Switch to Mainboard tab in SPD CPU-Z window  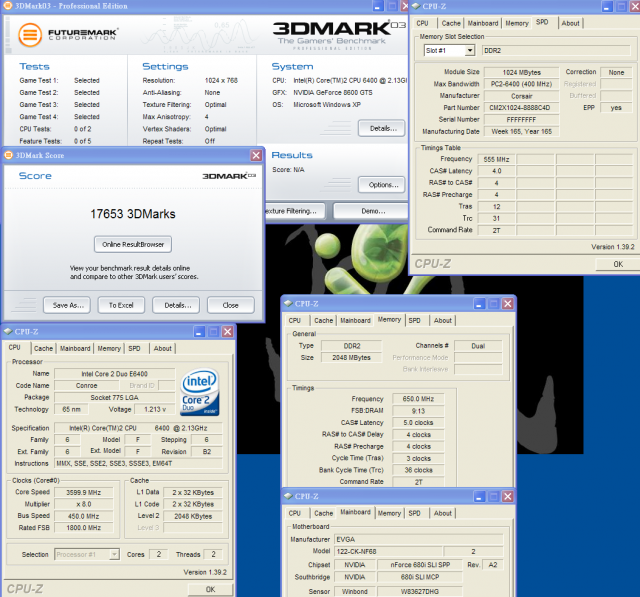click(483, 23)
